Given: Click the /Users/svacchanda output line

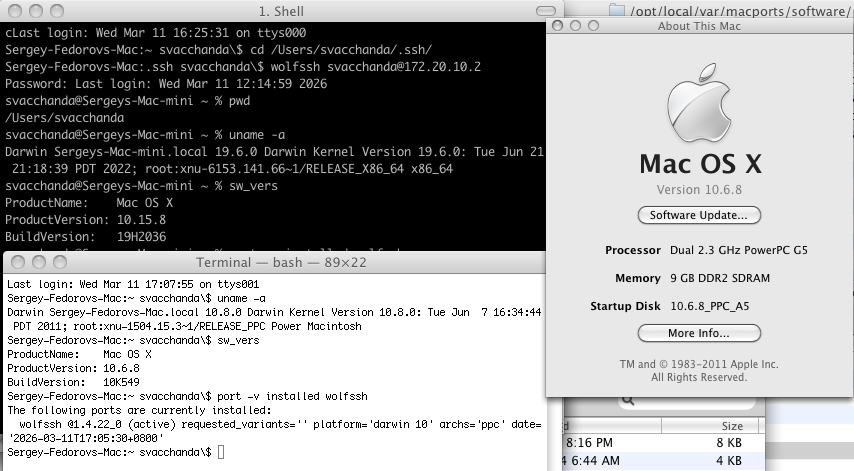Looking at the screenshot, I should click(65, 118).
